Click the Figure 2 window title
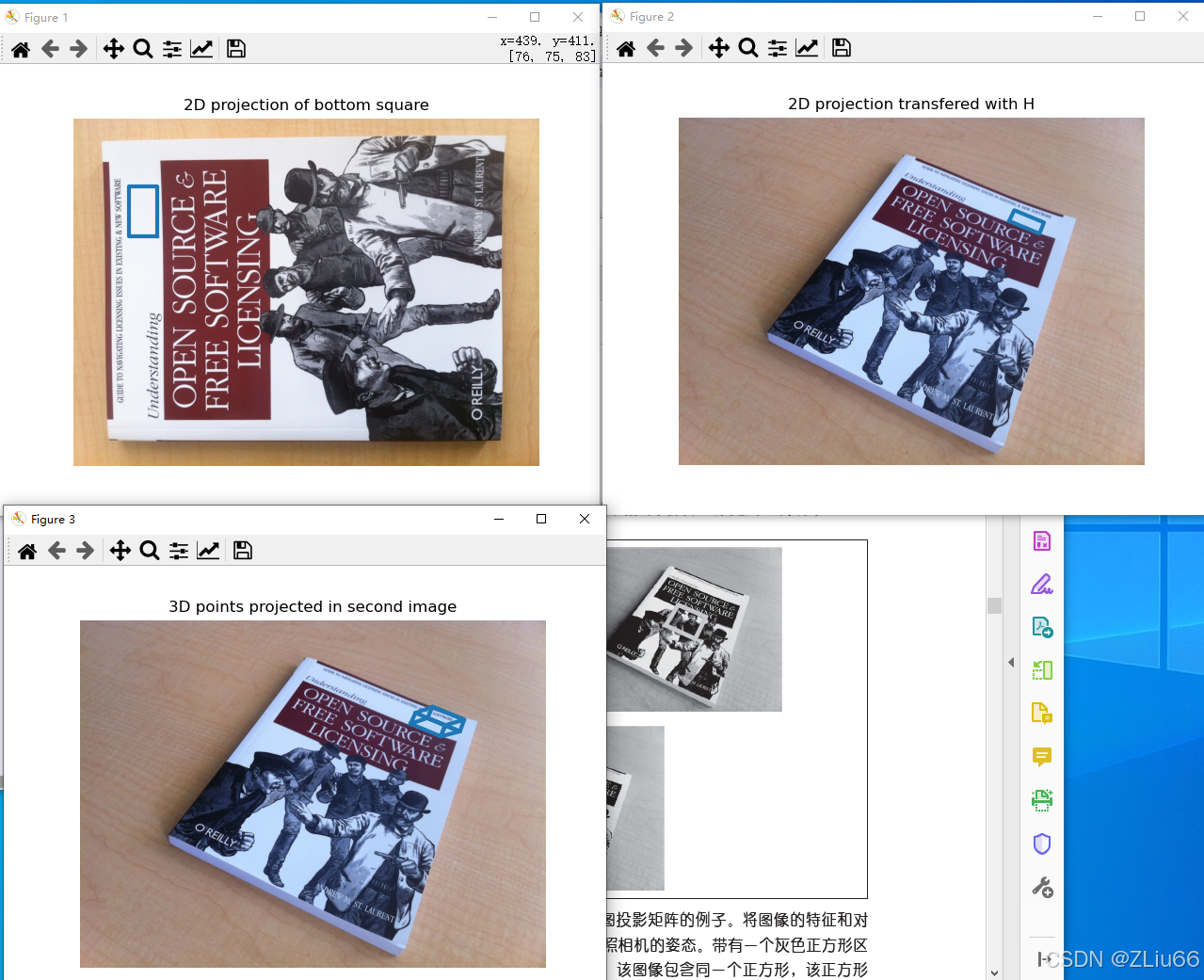This screenshot has width=1204, height=980. click(x=651, y=16)
